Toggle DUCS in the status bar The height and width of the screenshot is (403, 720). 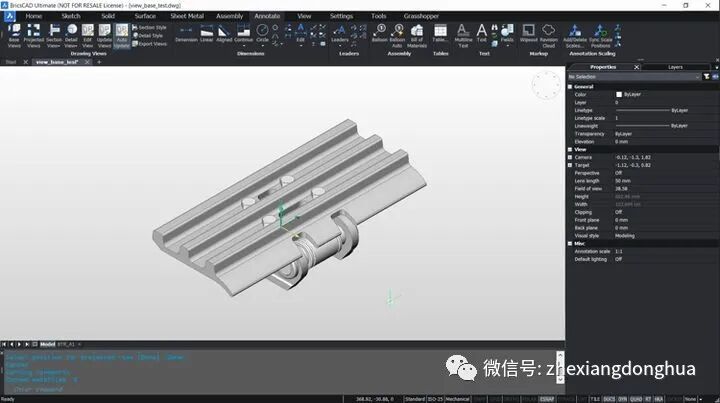click(x=609, y=399)
